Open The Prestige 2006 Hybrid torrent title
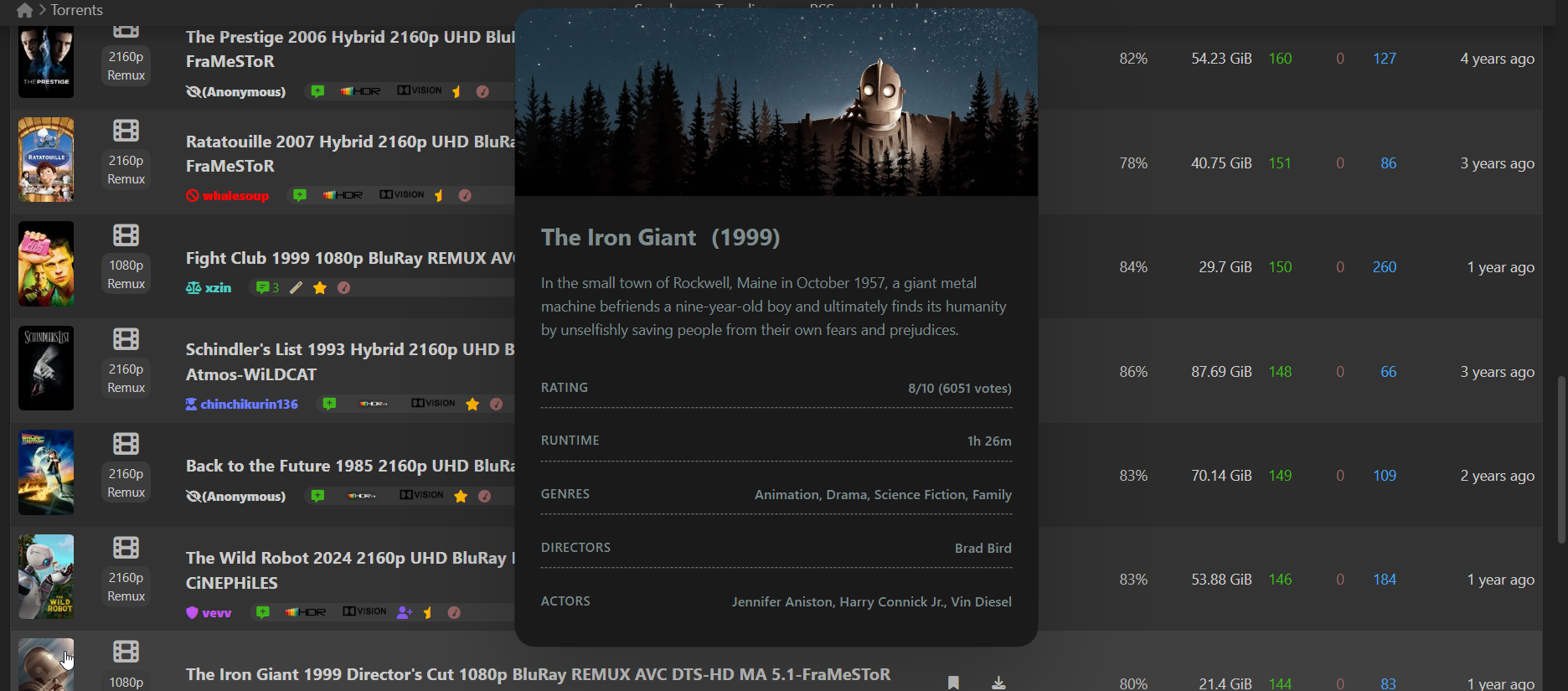The image size is (1568, 691). [x=350, y=49]
